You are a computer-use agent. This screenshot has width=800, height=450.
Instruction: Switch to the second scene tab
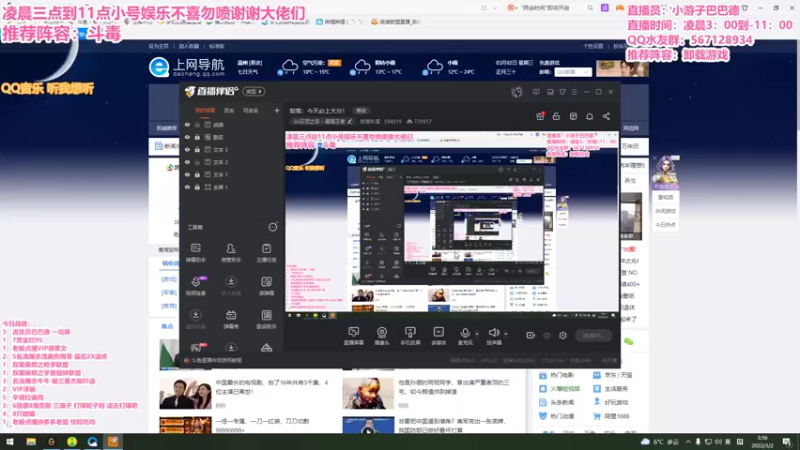[229, 111]
